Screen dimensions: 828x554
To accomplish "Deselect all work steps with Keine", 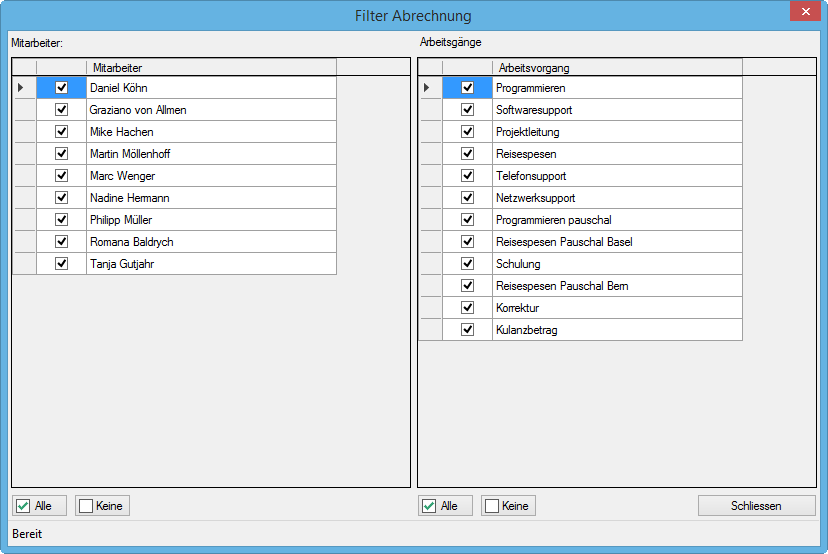I will pyautogui.click(x=509, y=506).
